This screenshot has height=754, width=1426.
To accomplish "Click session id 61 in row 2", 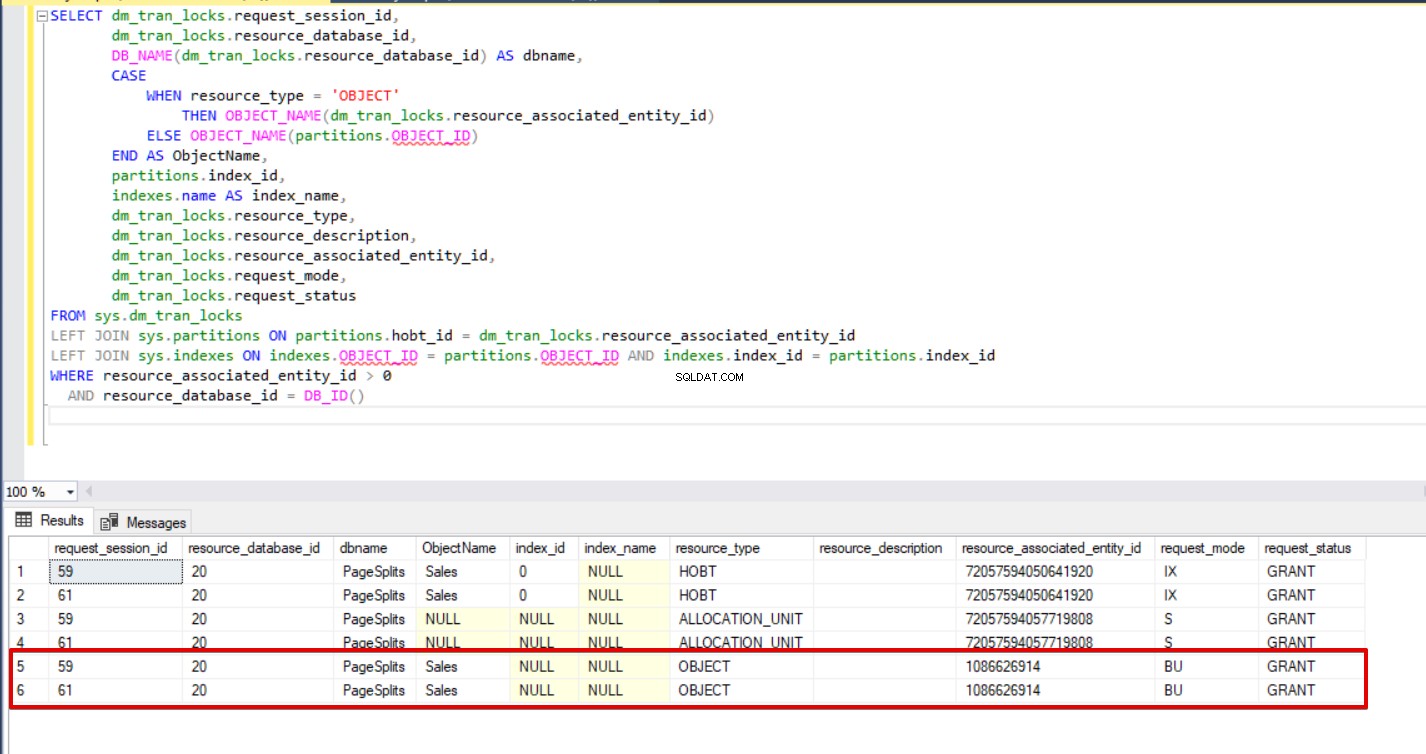I will click(116, 595).
